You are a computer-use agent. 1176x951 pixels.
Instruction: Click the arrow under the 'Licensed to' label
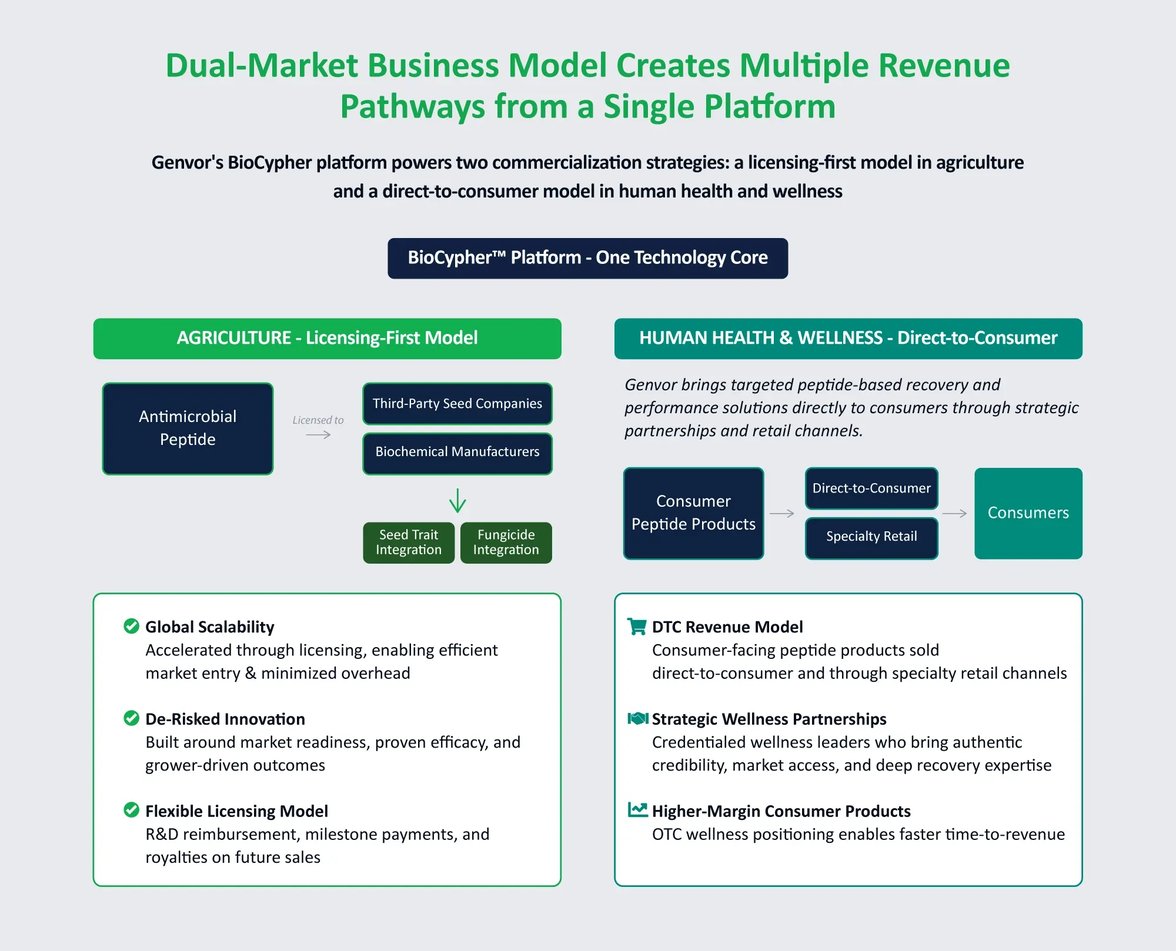tap(318, 435)
